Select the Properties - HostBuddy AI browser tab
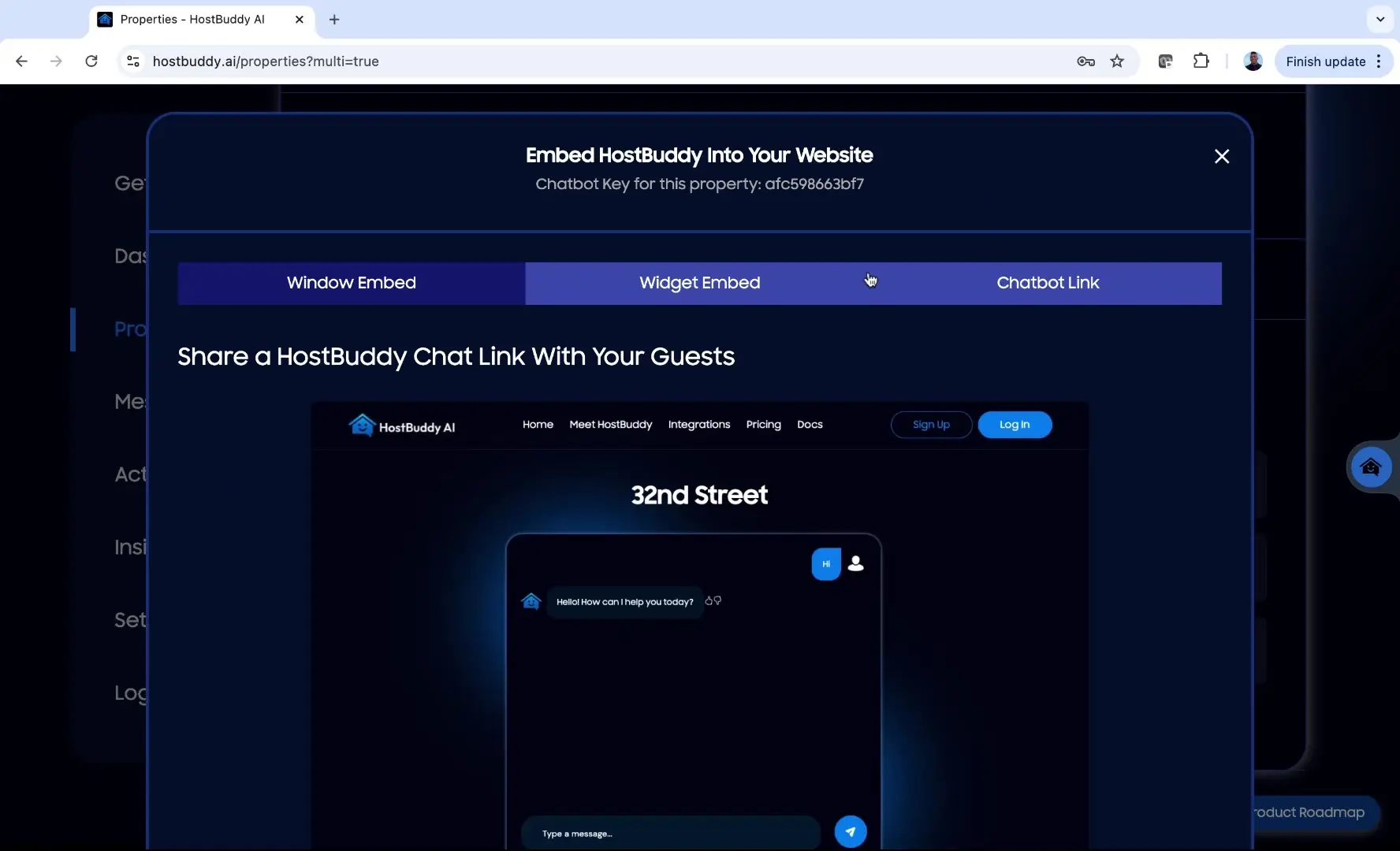 202,20
